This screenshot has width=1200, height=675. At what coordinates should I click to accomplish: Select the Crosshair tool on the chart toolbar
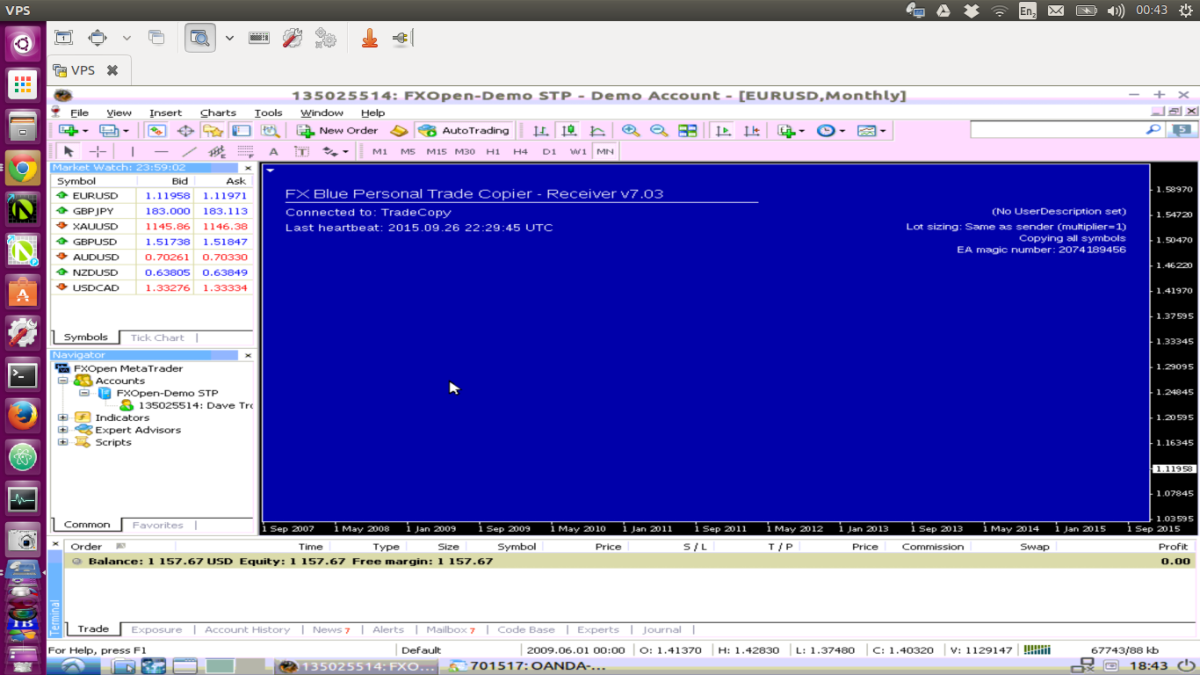(x=97, y=151)
